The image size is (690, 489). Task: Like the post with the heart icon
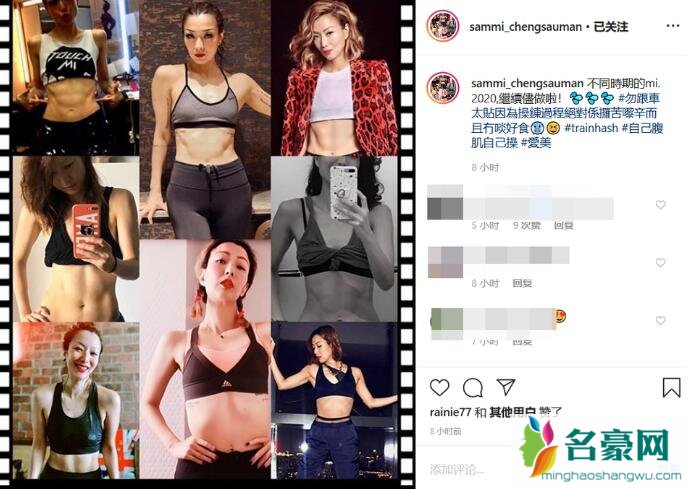439,387
